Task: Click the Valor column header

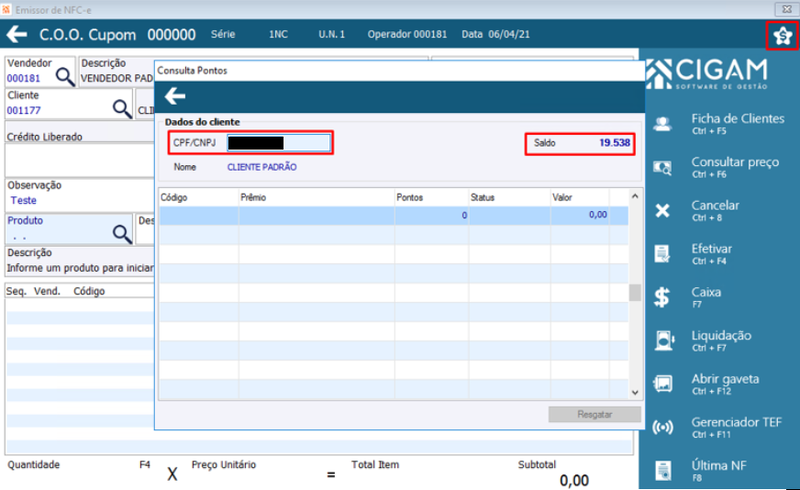Action: [580, 198]
